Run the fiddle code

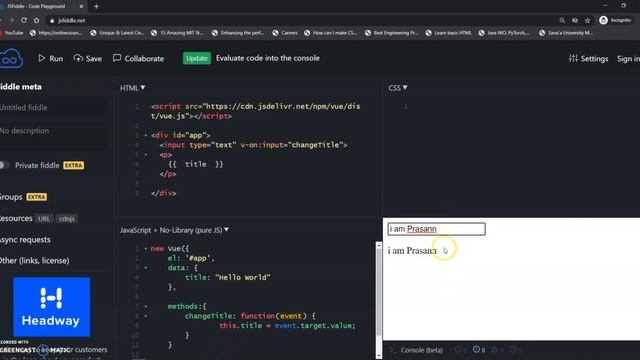(51, 58)
